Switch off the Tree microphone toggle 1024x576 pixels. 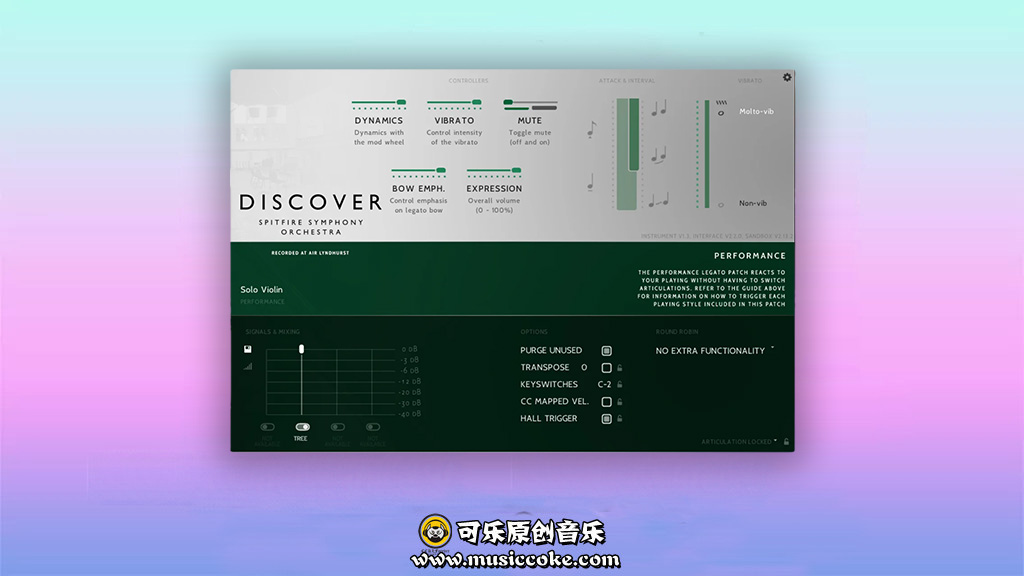(302, 427)
